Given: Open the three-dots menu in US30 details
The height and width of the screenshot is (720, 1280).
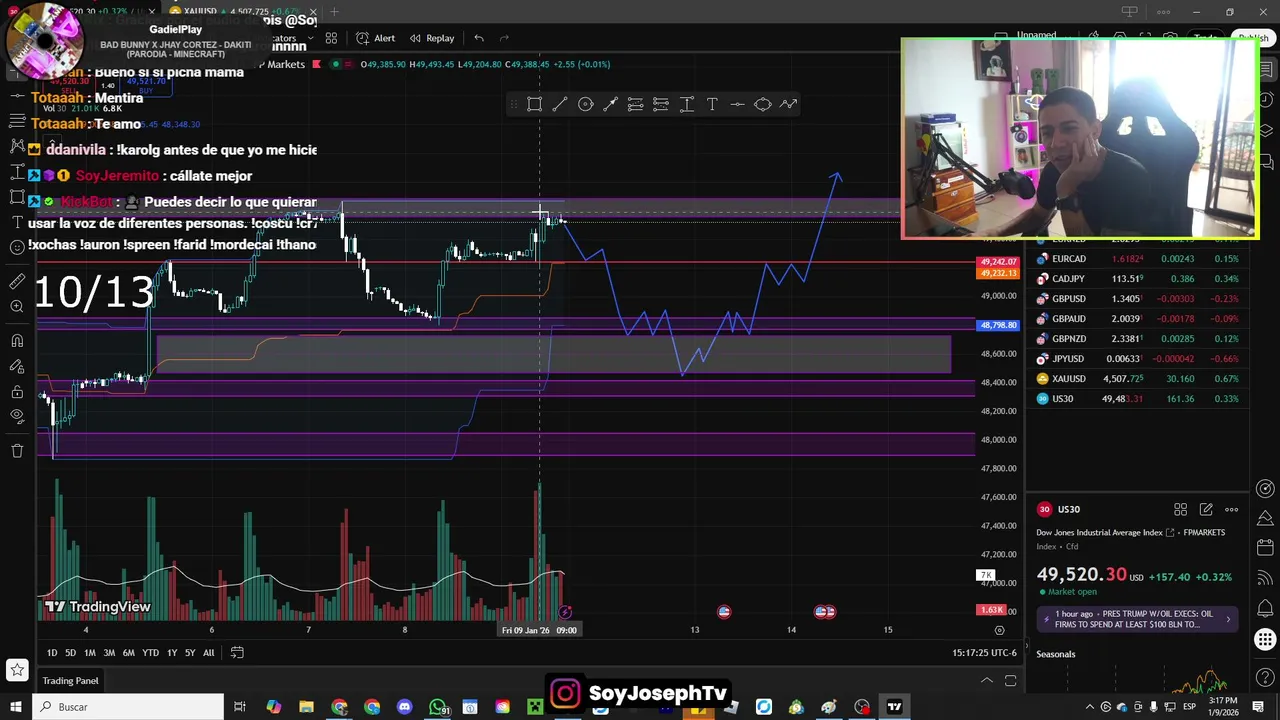Looking at the screenshot, I should pos(1232,510).
